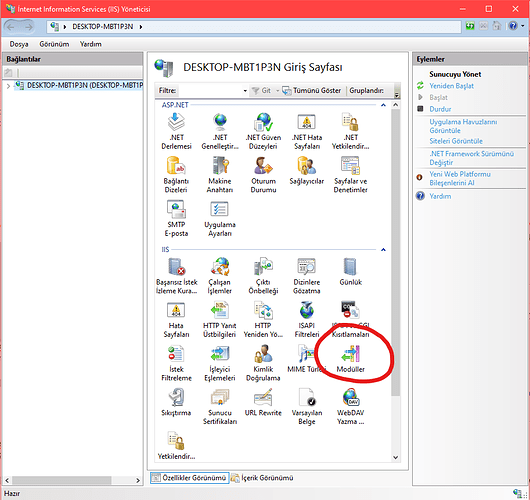Open Sağlayıcılar icon
Viewport: 530px width, 500px height.
click(307, 171)
